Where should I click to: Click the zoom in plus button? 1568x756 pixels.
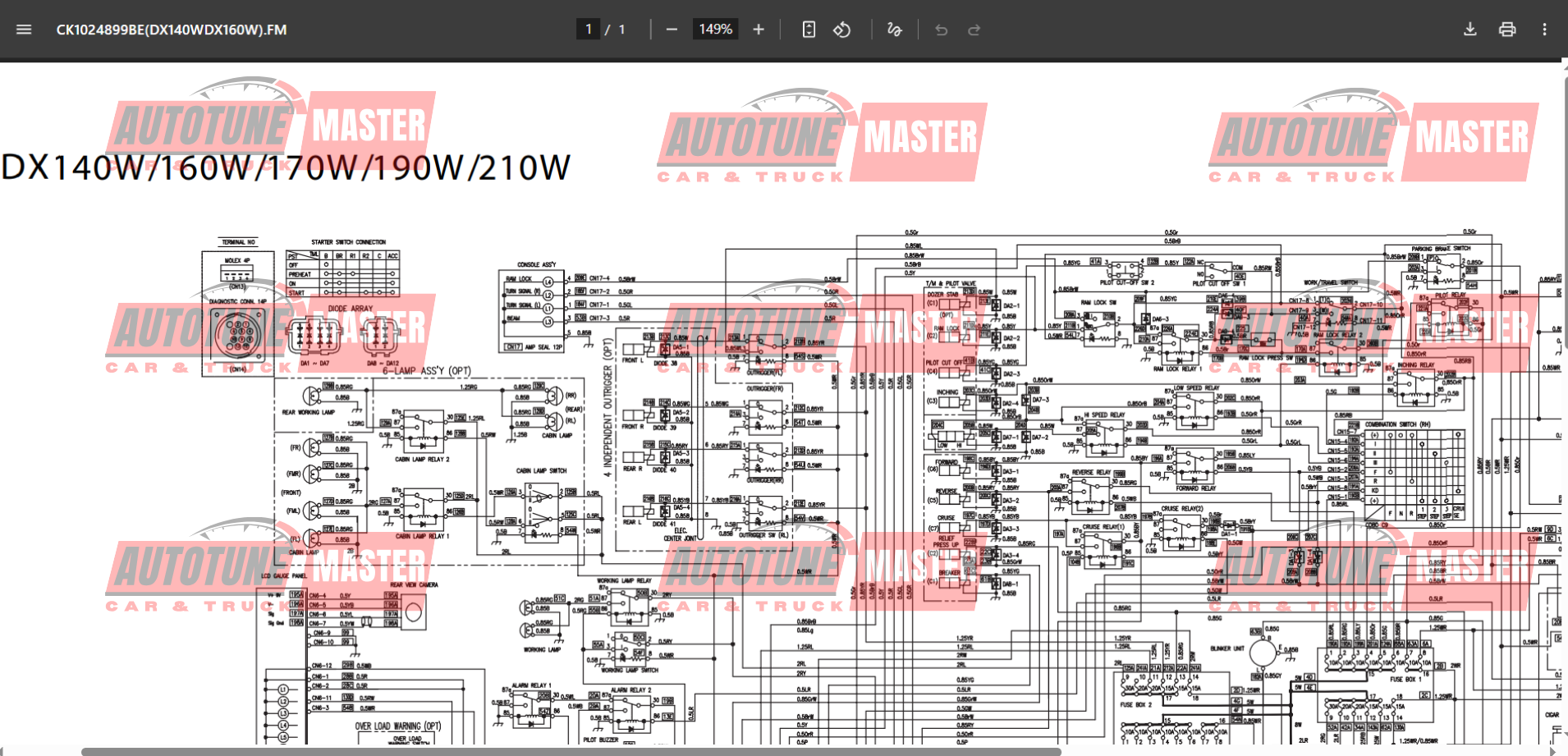click(x=759, y=30)
